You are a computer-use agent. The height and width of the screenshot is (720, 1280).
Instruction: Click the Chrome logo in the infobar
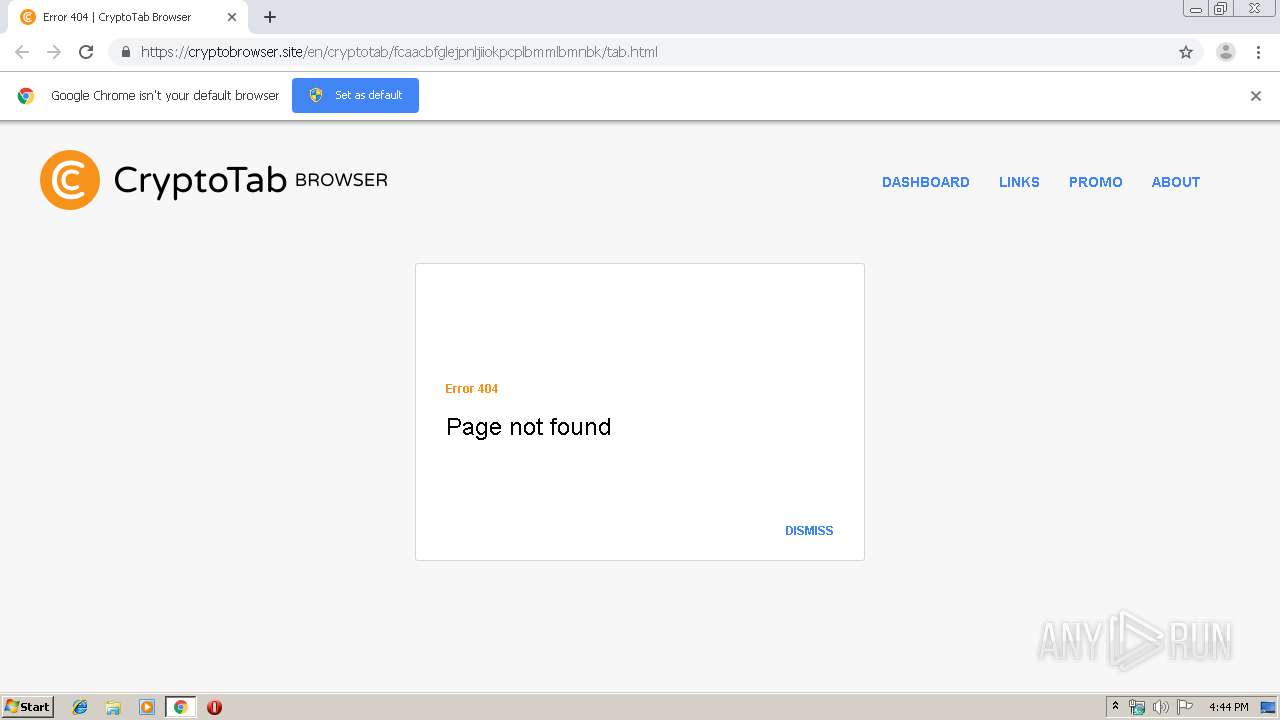pyautogui.click(x=26, y=96)
